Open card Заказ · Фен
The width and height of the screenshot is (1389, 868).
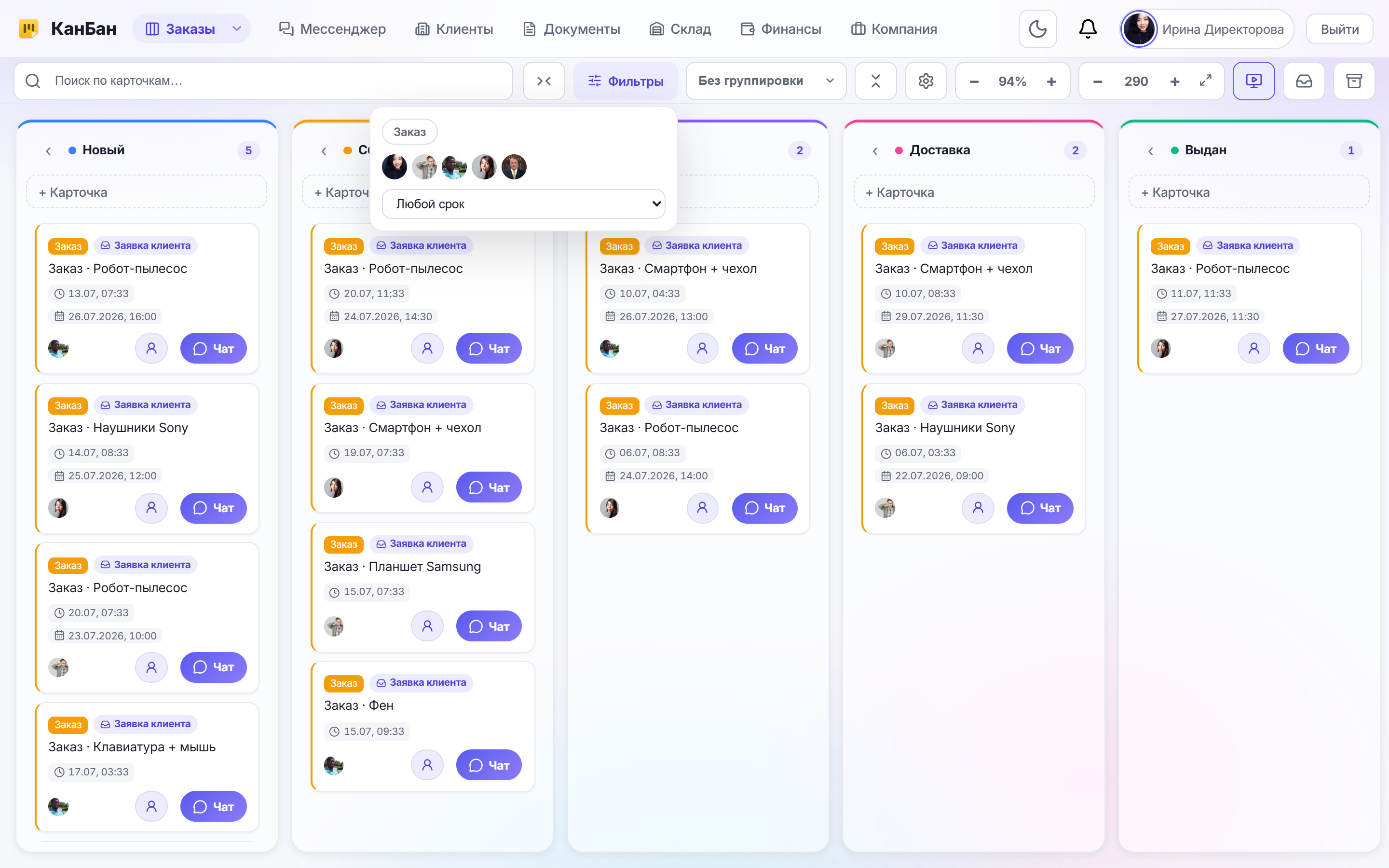coord(359,705)
